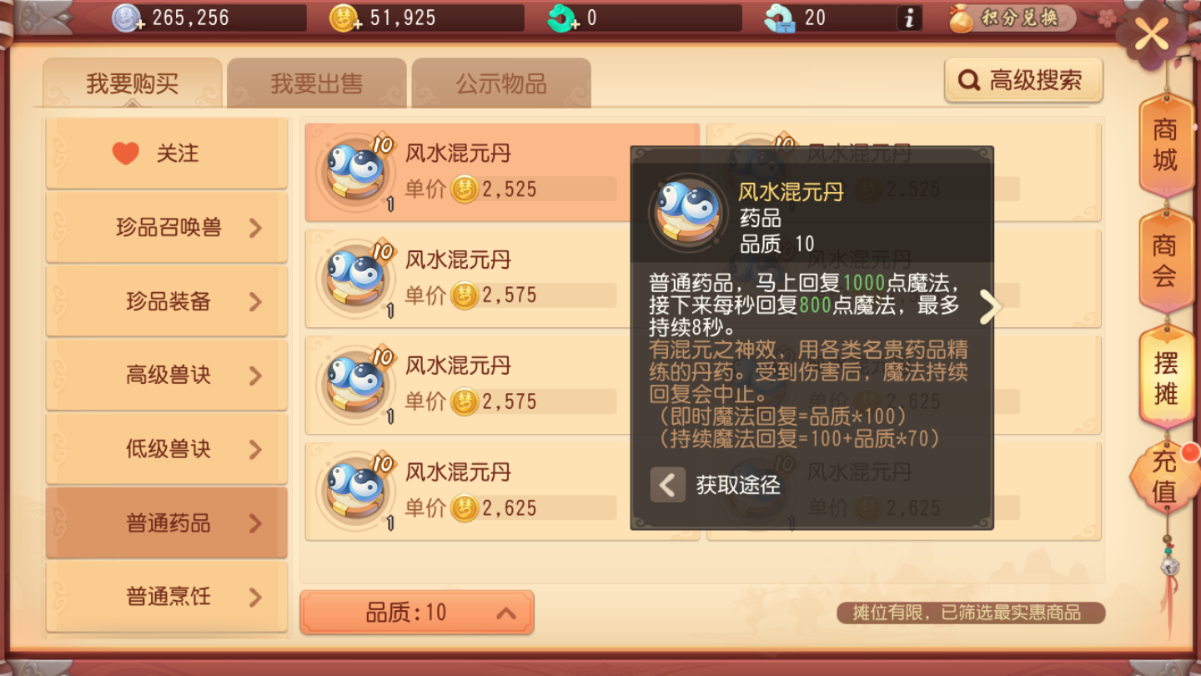This screenshot has width=1201, height=676.
Task: Select first 风水混元丹 listing priced 2,525
Action: 502,172
